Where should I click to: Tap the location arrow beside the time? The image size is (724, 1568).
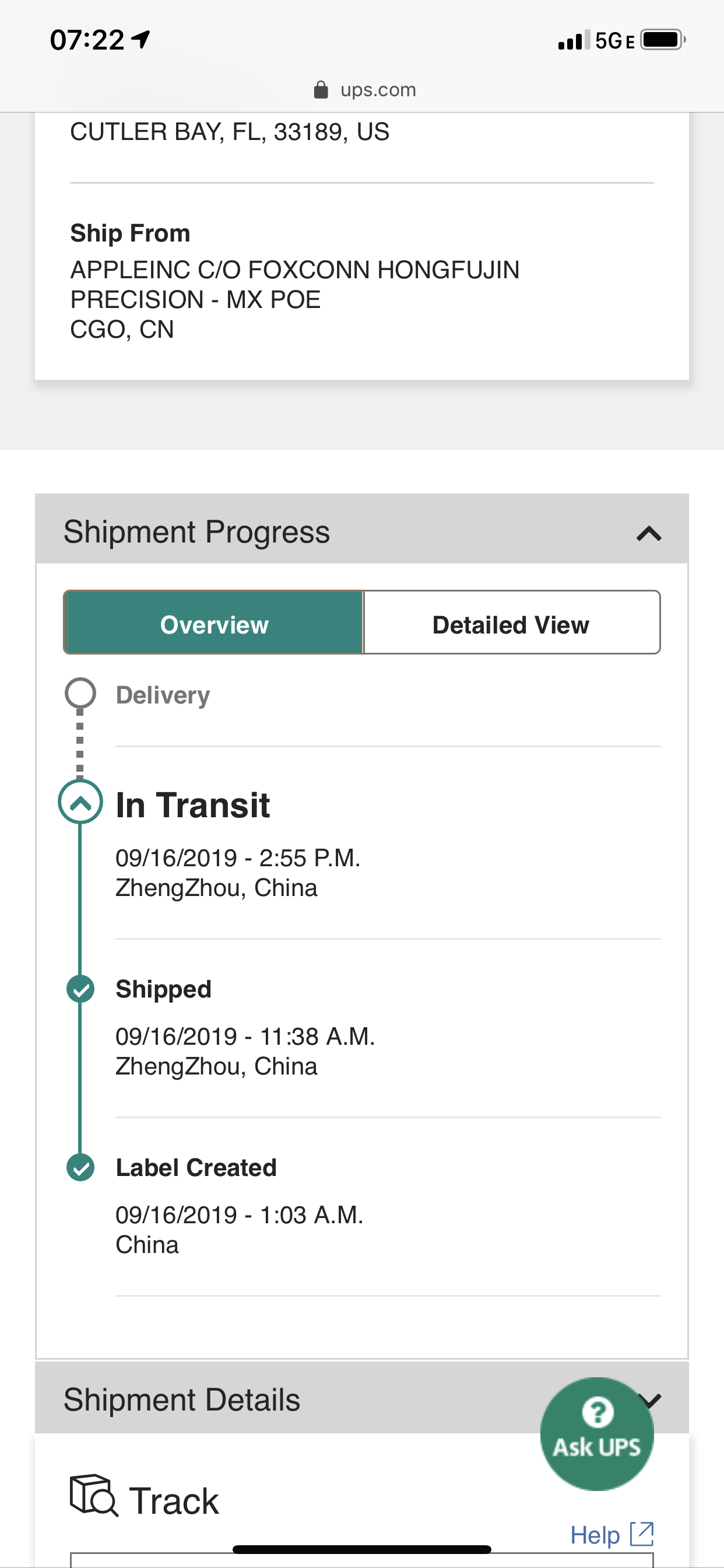coord(141,40)
